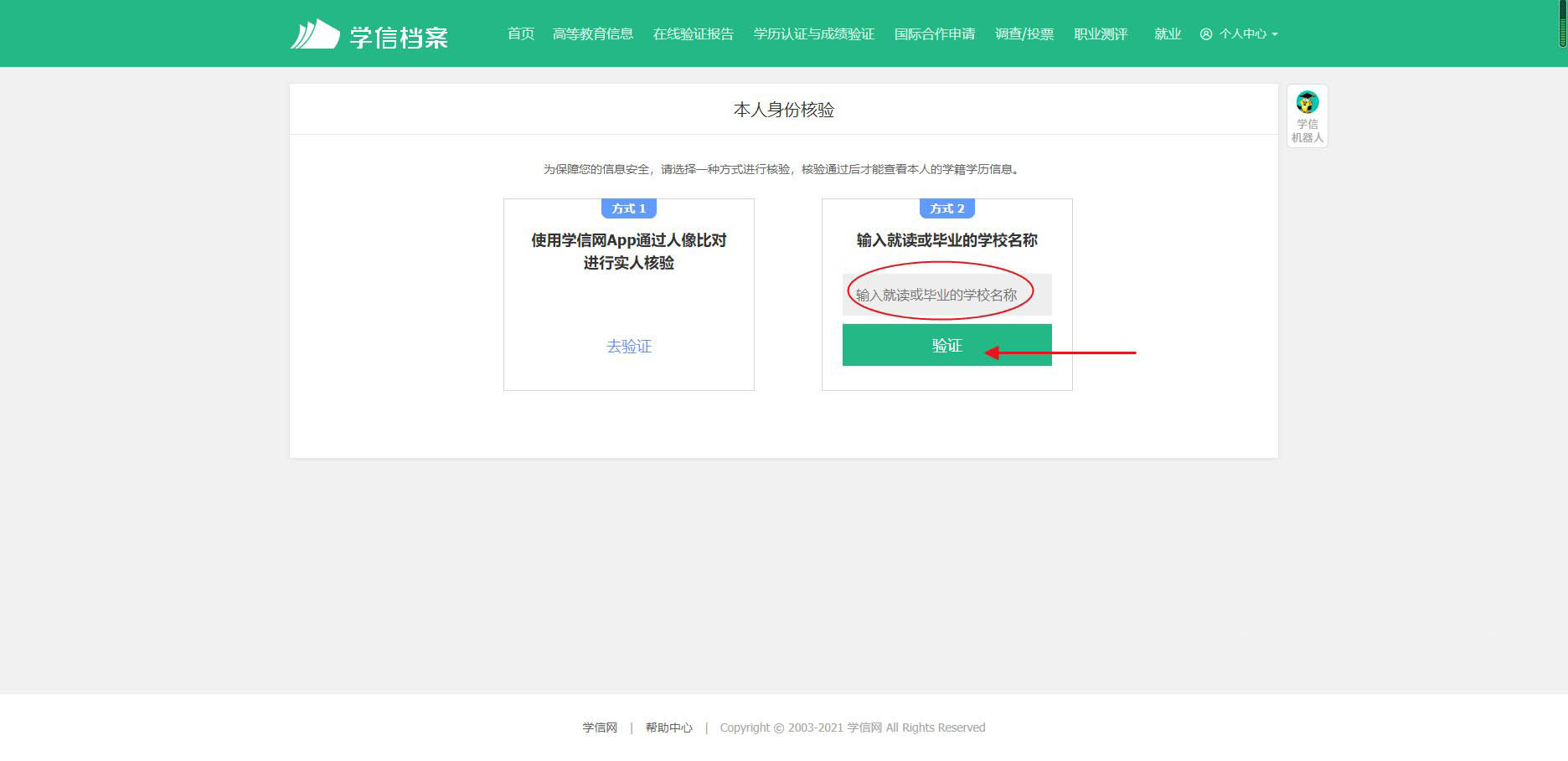Click the blue 方式2 label badge

click(946, 208)
